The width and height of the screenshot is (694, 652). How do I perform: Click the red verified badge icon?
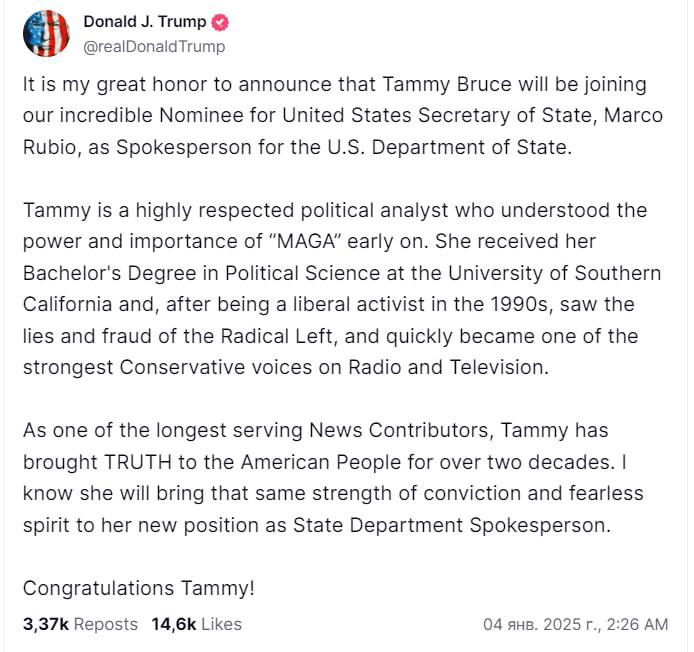[221, 22]
